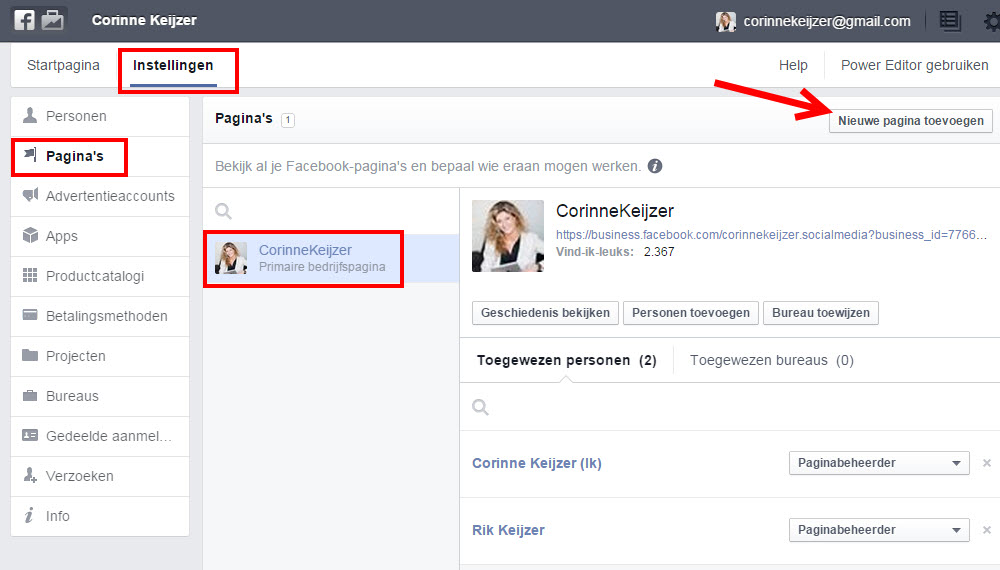Switch to Toegewezen bureaus tab
The image size is (1000, 570).
point(771,360)
